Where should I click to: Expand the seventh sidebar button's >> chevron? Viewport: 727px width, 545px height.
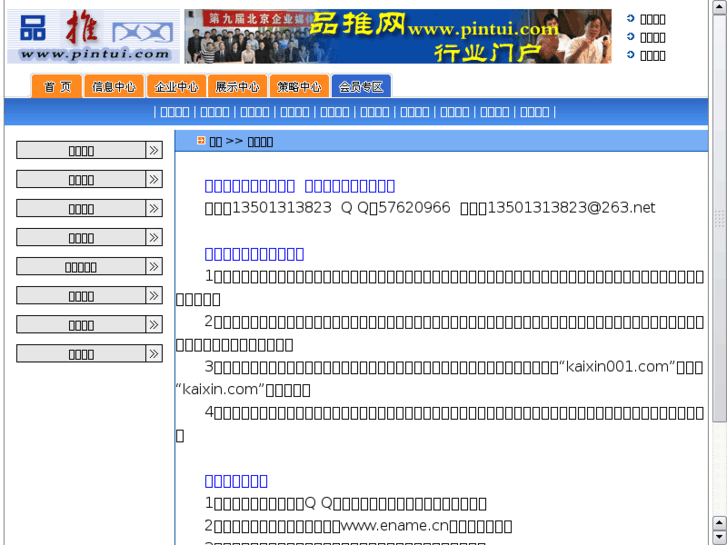click(154, 324)
